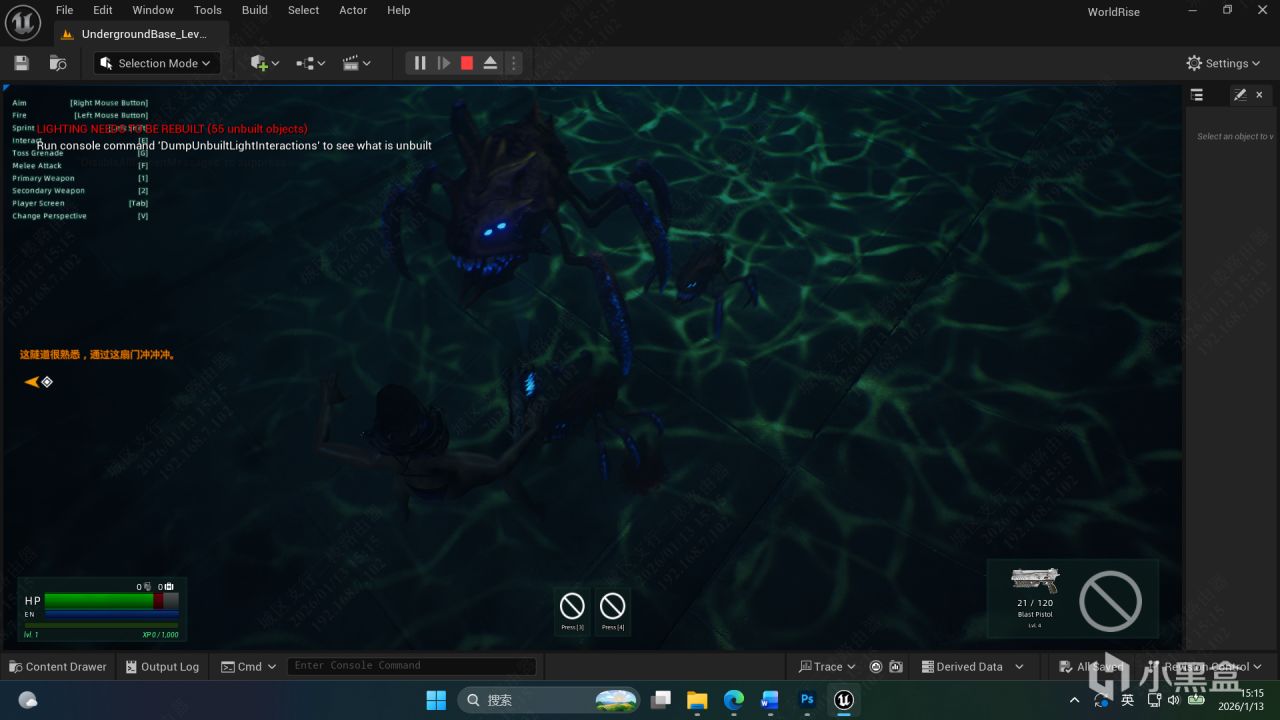Click the orange Chinese objective text
Viewport: 1280px width, 720px height.
98,354
